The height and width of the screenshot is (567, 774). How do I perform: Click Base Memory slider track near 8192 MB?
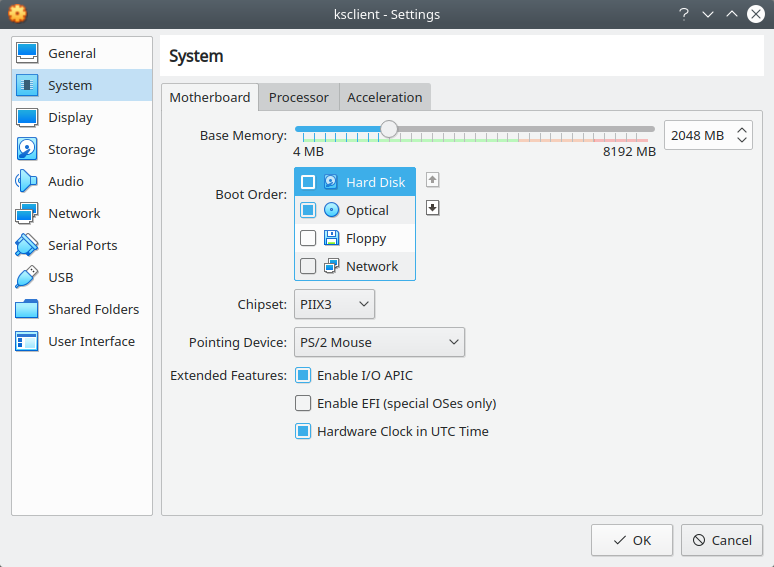[x=647, y=129]
